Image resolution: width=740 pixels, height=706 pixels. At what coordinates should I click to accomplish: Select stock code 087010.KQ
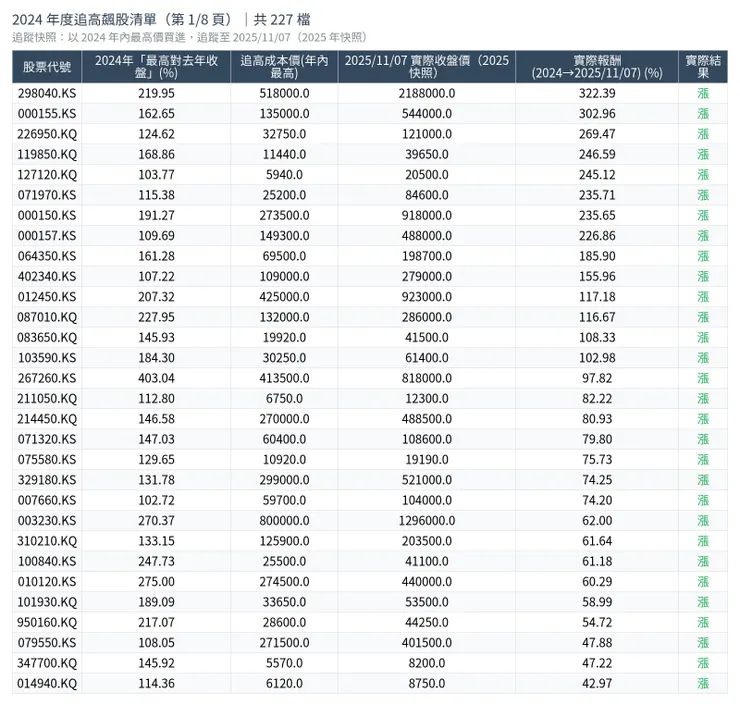47,317
